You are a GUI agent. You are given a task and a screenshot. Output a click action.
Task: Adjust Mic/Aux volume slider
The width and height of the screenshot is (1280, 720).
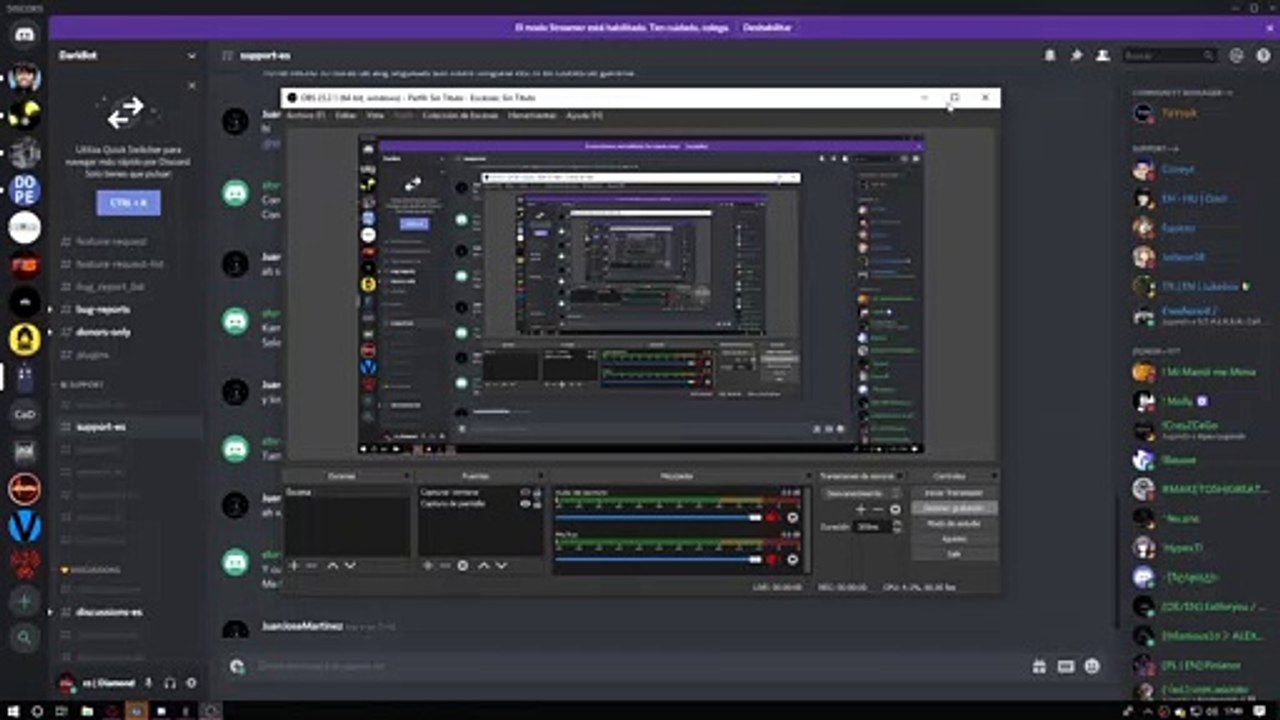[x=658, y=559]
